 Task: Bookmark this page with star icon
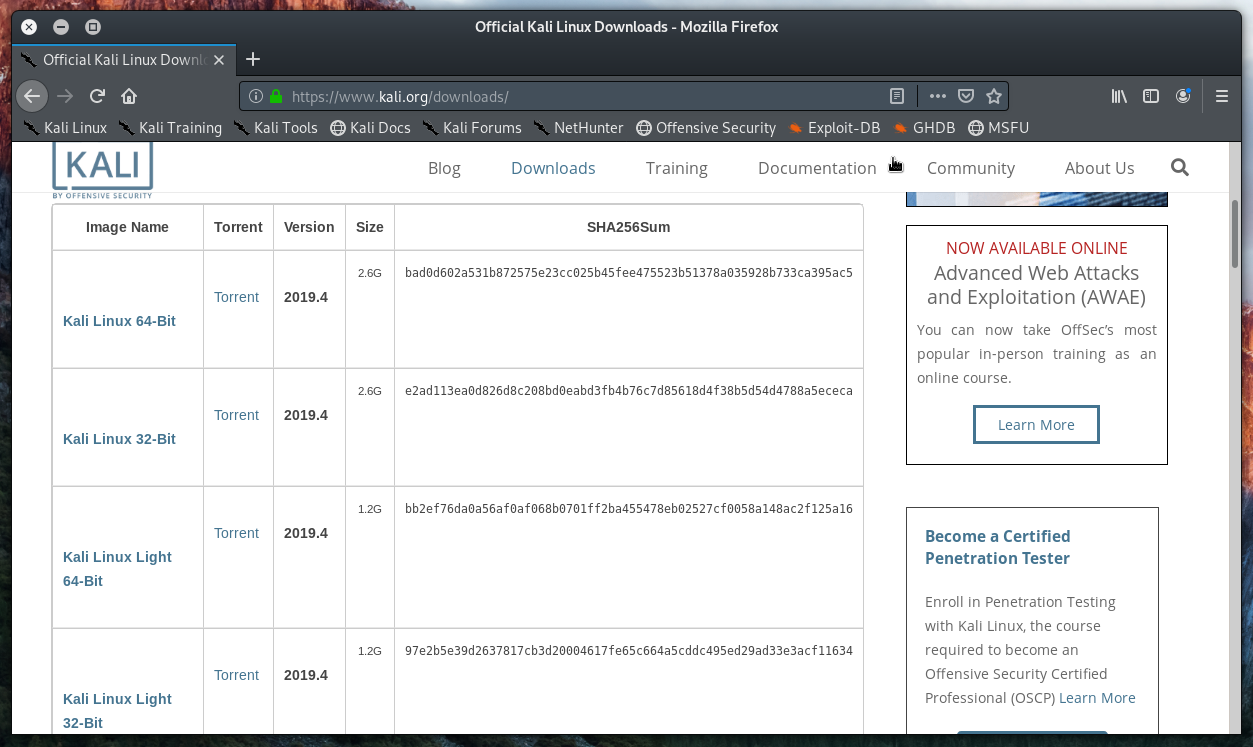[994, 96]
